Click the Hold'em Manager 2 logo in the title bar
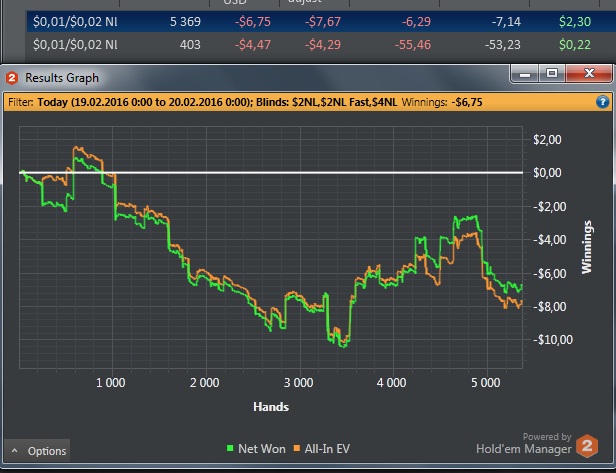 pyautogui.click(x=12, y=78)
